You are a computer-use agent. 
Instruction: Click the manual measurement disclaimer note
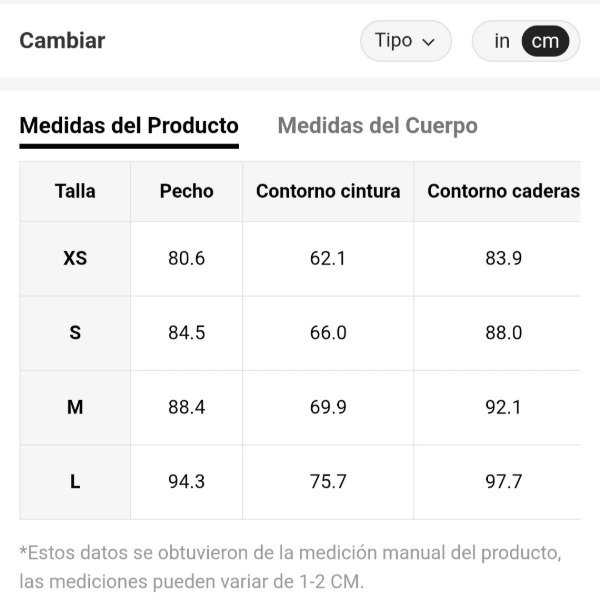(x=290, y=566)
